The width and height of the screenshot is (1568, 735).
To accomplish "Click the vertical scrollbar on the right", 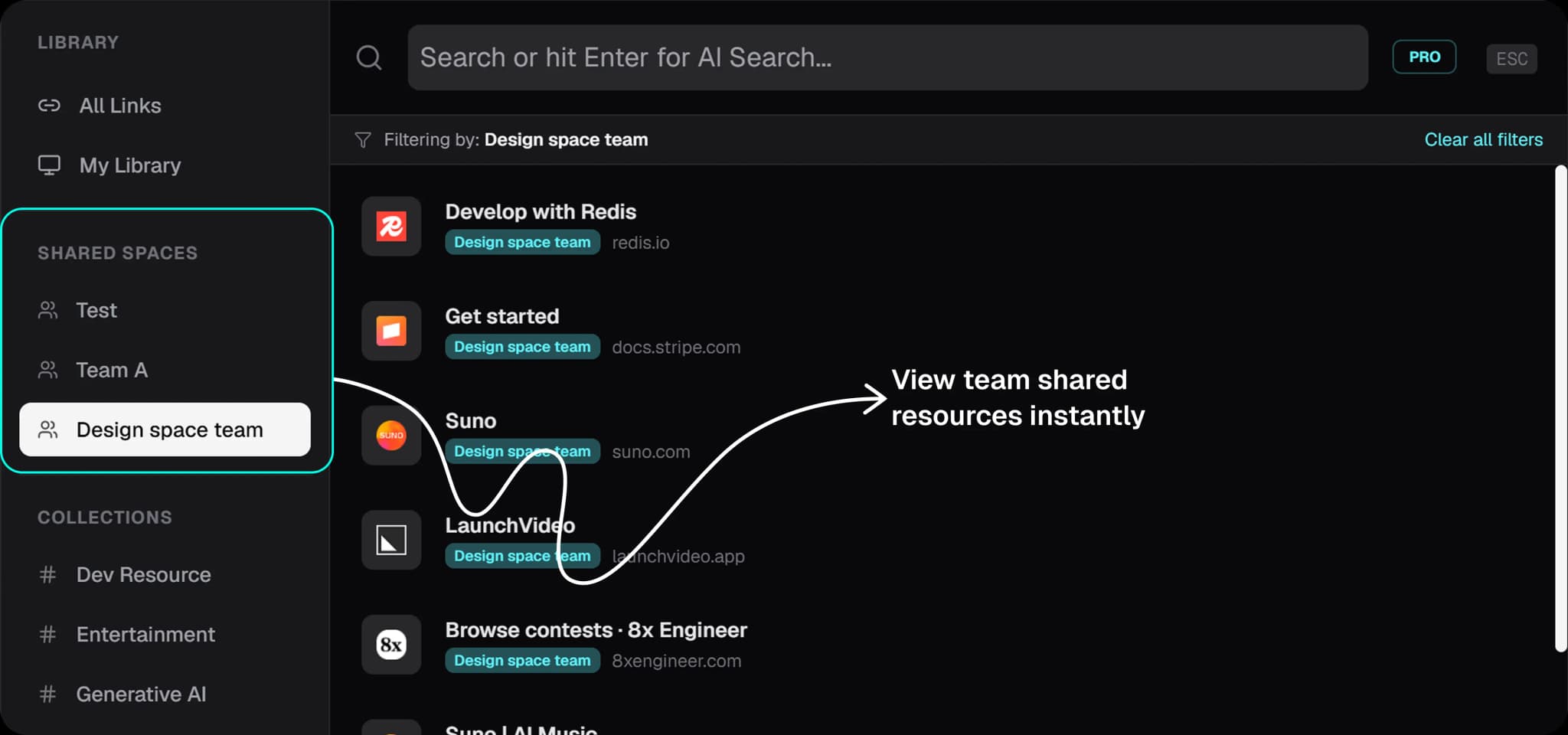I will tap(1560, 409).
